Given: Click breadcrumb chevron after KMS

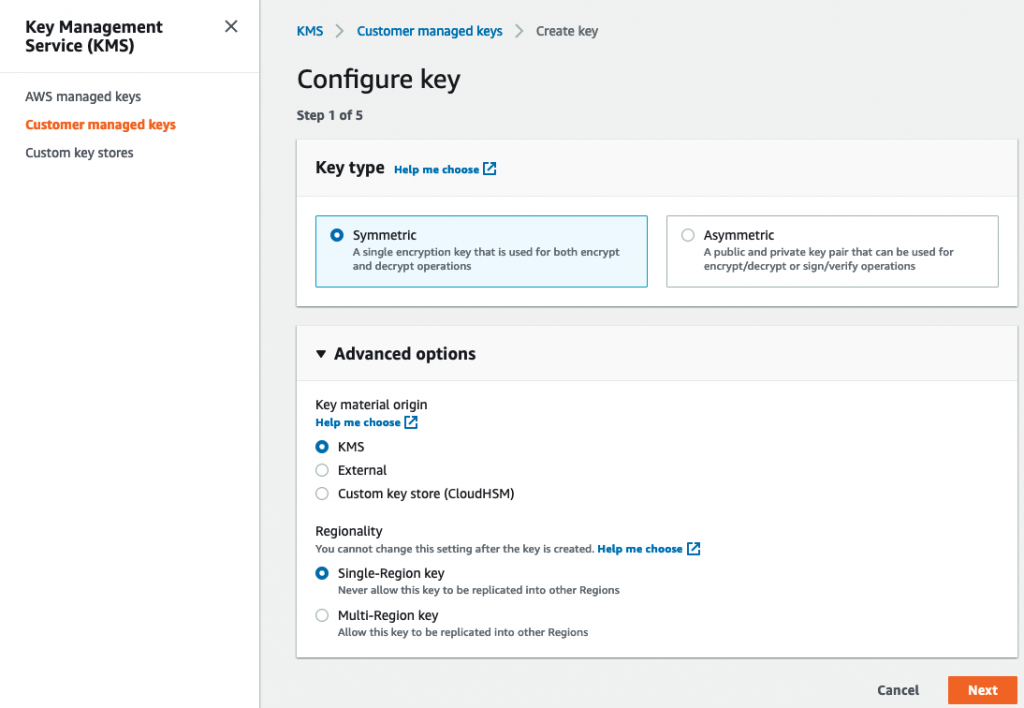Looking at the screenshot, I should pos(339,31).
